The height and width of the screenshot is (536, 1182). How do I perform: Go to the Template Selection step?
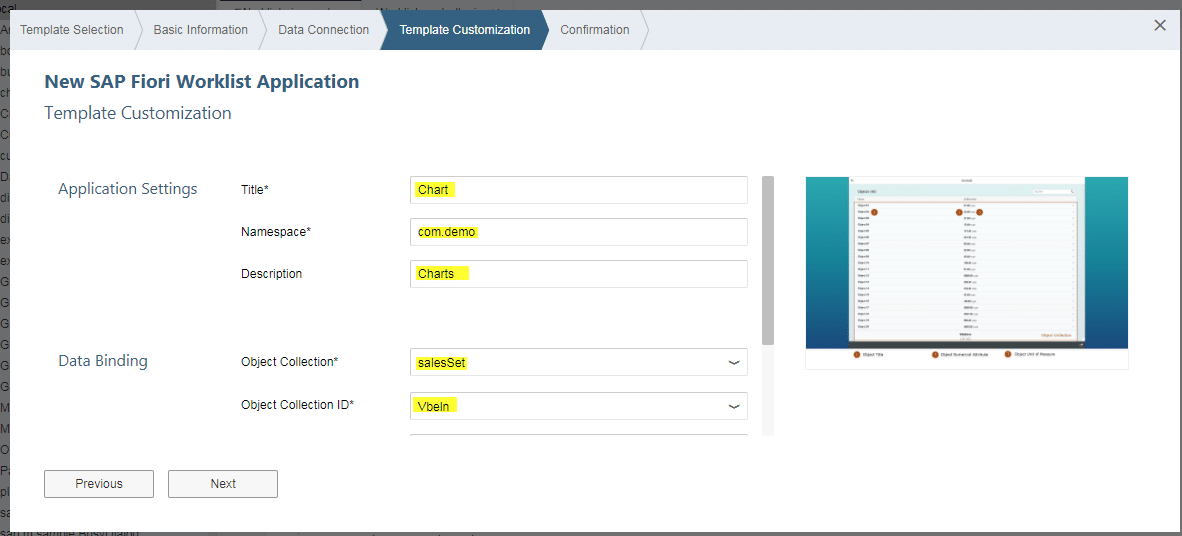pos(72,30)
